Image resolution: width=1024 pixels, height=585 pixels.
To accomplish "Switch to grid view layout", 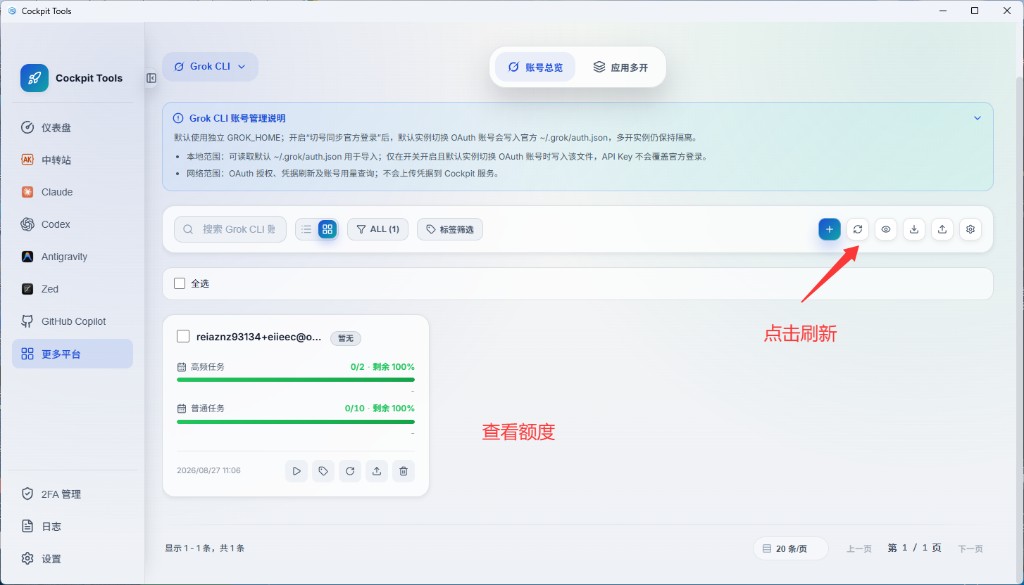I will pos(327,229).
